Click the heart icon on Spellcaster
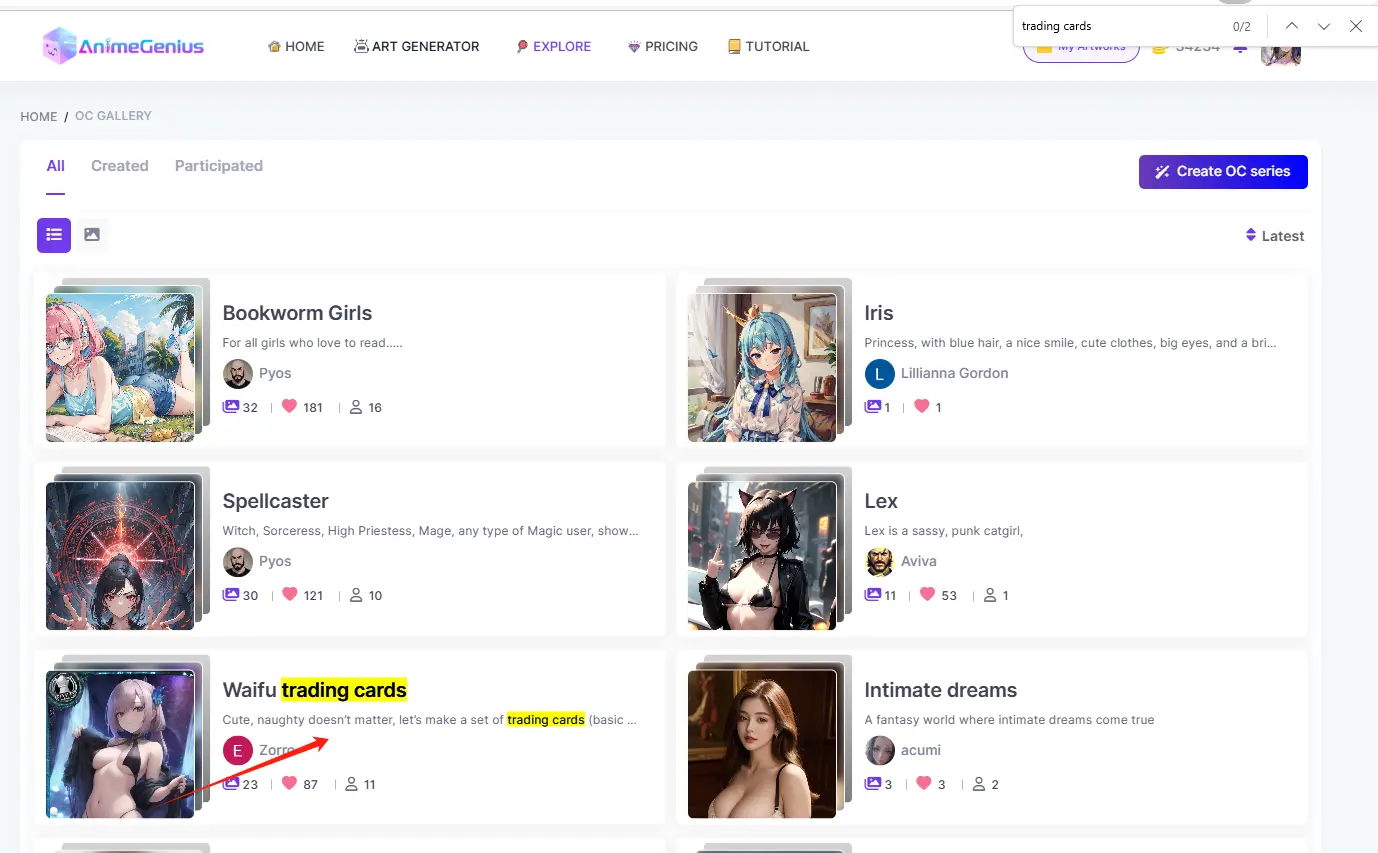The height and width of the screenshot is (853, 1378). pos(290,594)
